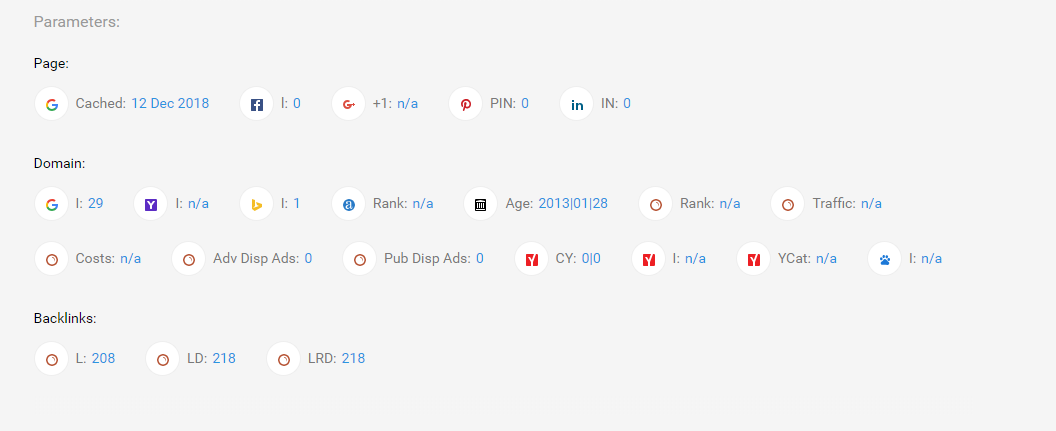Open the LRD value 218 link

[354, 358]
